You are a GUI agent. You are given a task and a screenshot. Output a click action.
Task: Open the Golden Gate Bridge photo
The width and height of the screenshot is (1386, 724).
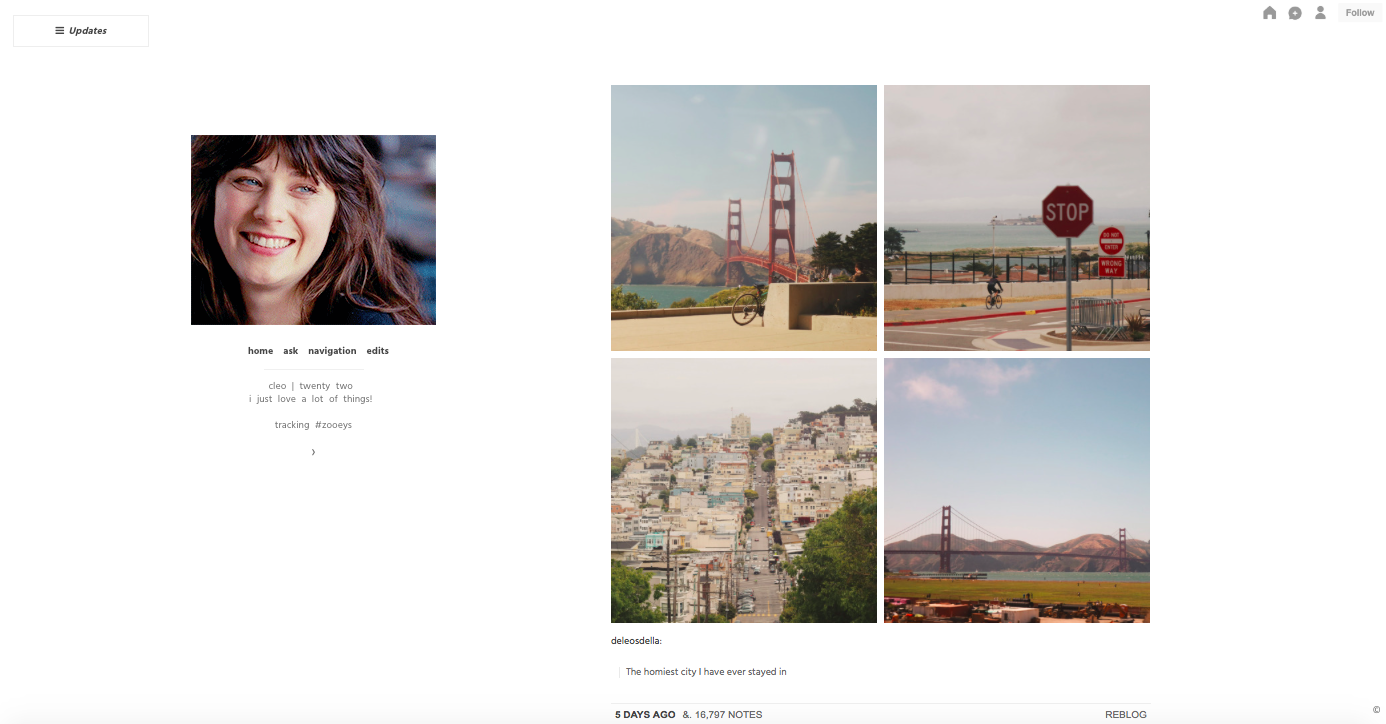pos(743,217)
